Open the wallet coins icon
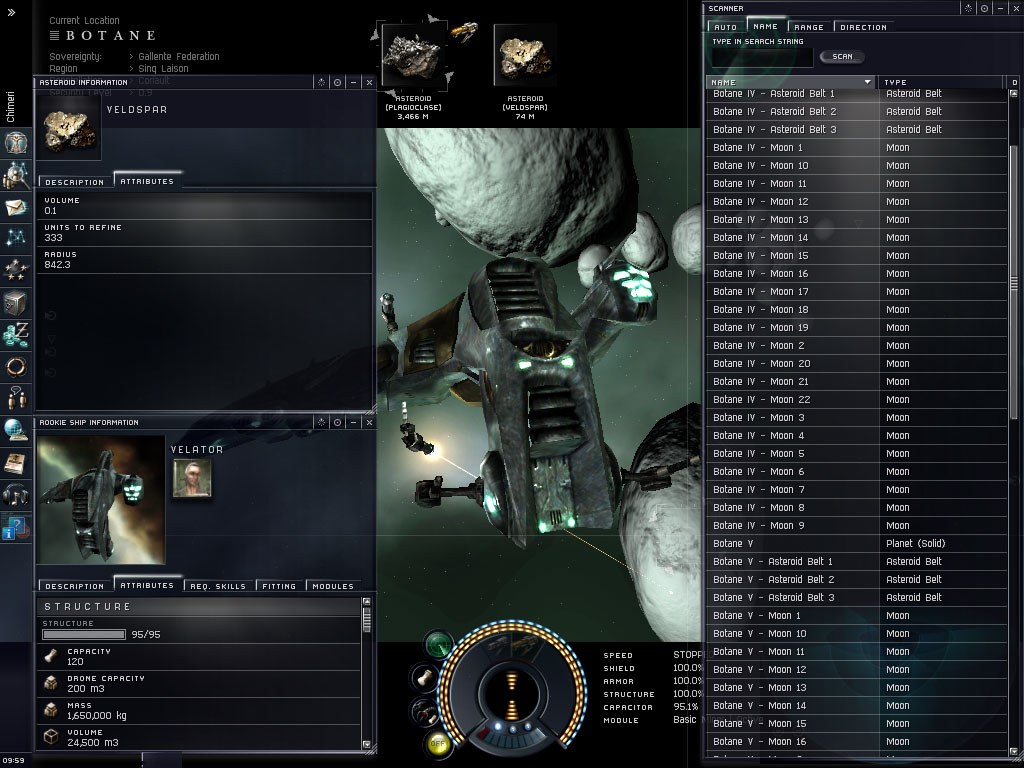 [x=16, y=334]
